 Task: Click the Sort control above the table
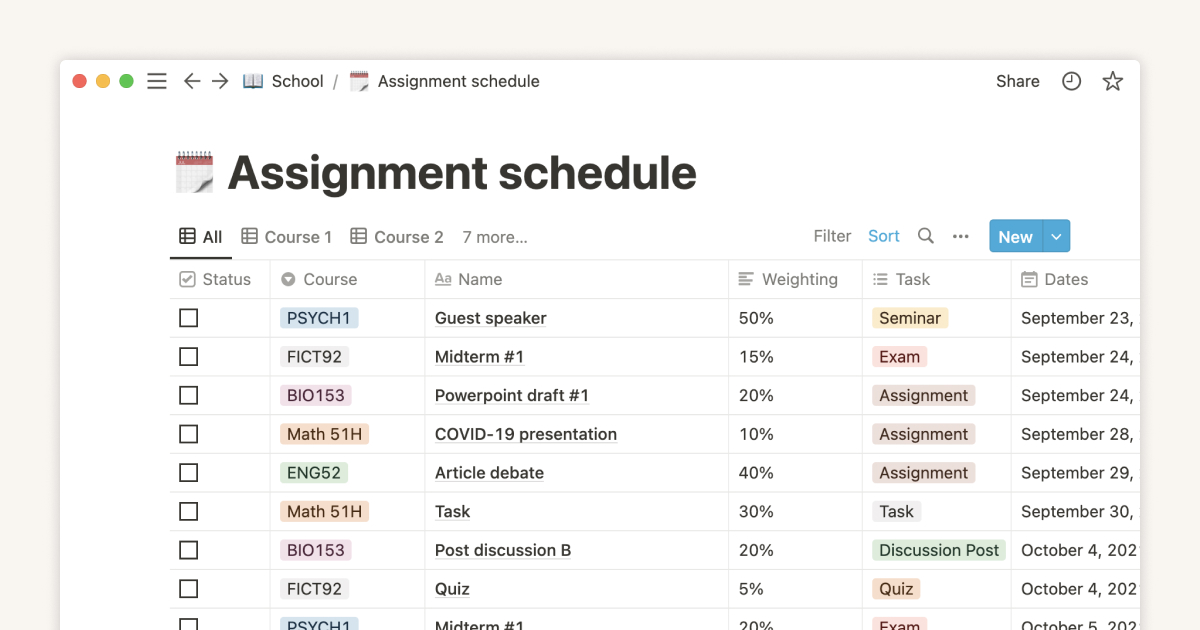pos(883,236)
